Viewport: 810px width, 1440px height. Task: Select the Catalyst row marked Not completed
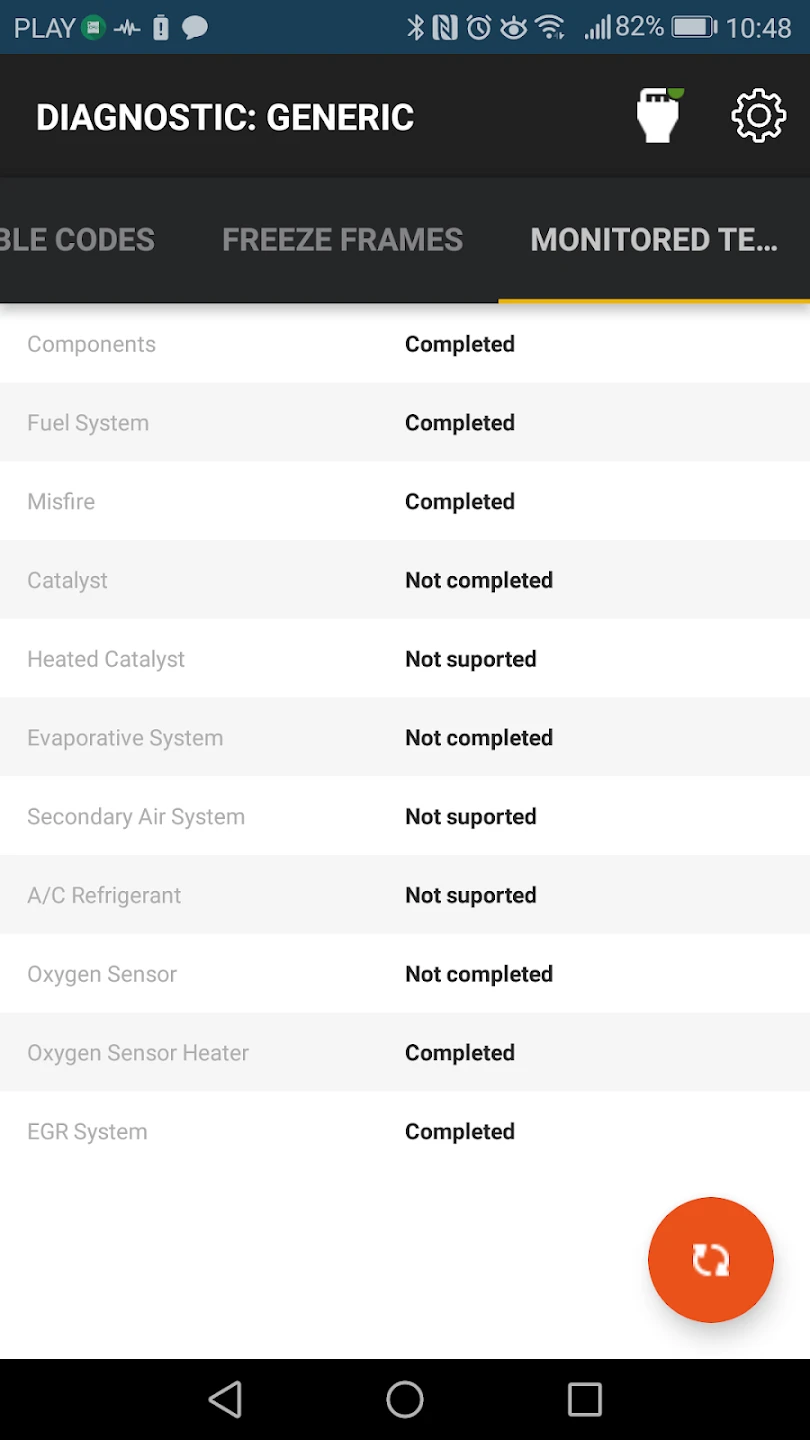point(405,580)
